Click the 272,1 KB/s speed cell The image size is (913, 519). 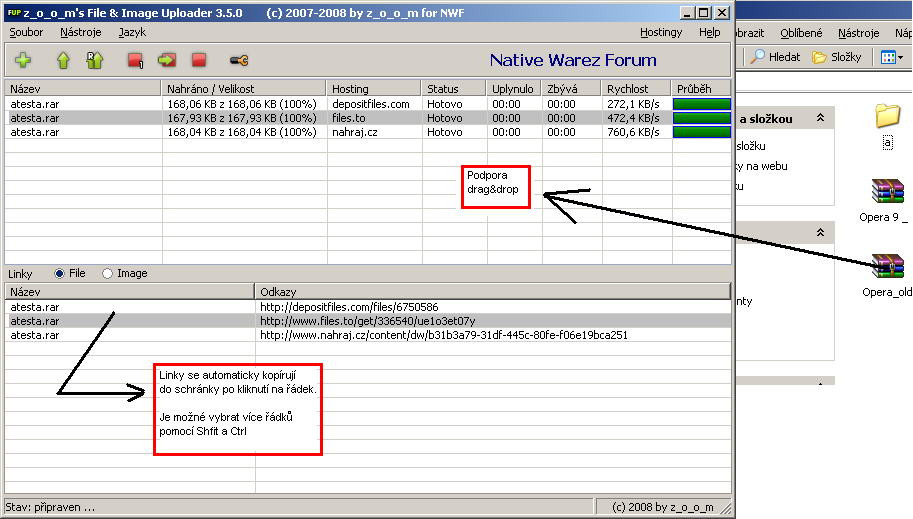point(636,104)
